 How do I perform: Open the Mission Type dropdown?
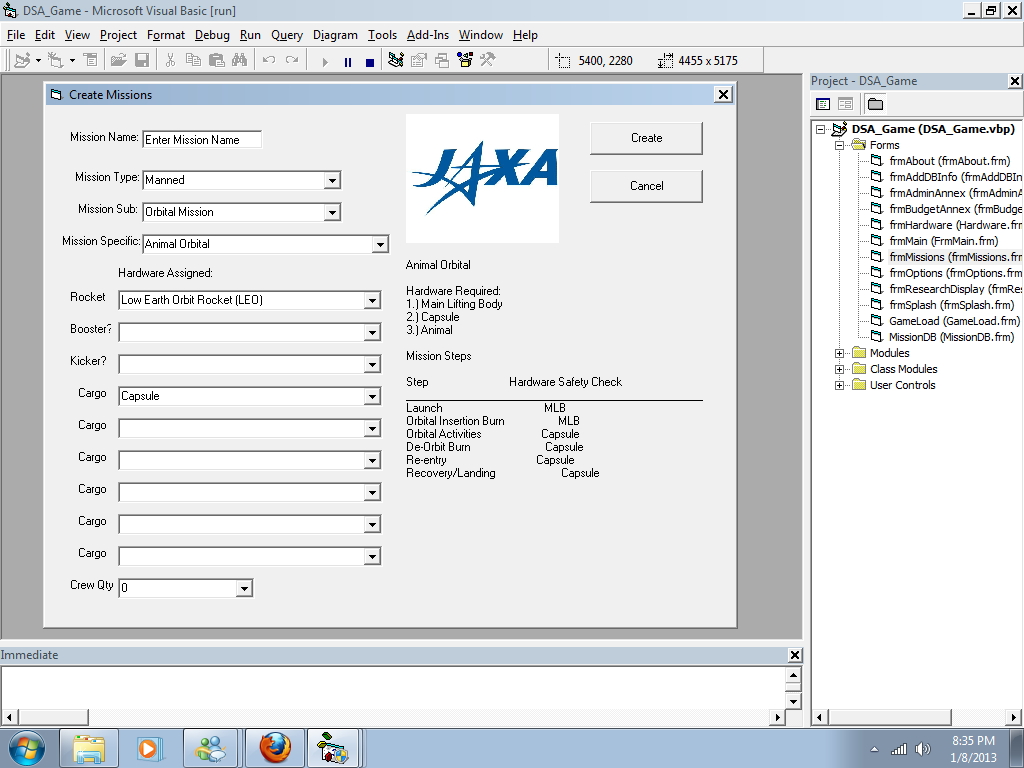(332, 180)
